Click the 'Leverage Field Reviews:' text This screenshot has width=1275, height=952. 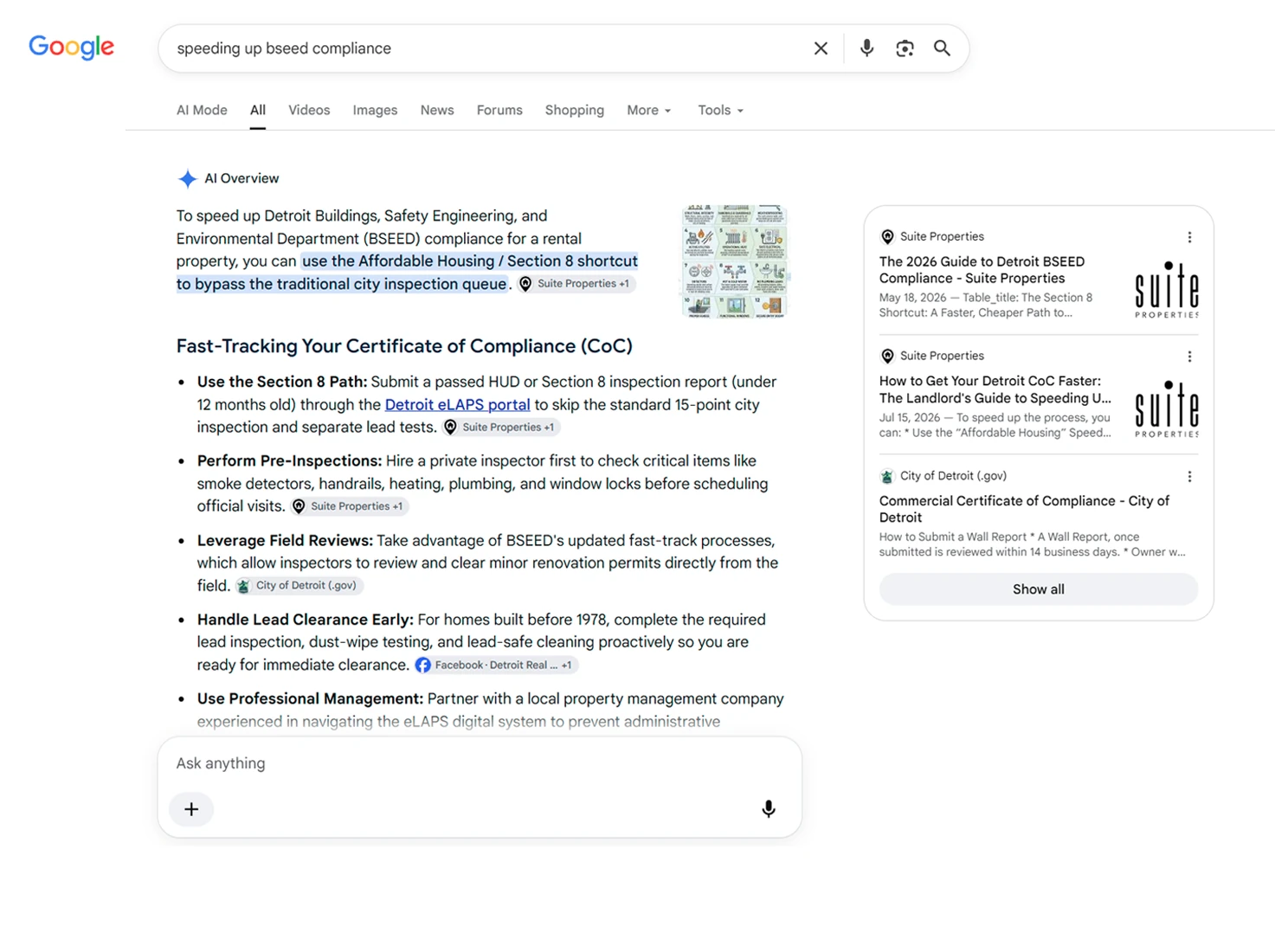click(x=285, y=540)
